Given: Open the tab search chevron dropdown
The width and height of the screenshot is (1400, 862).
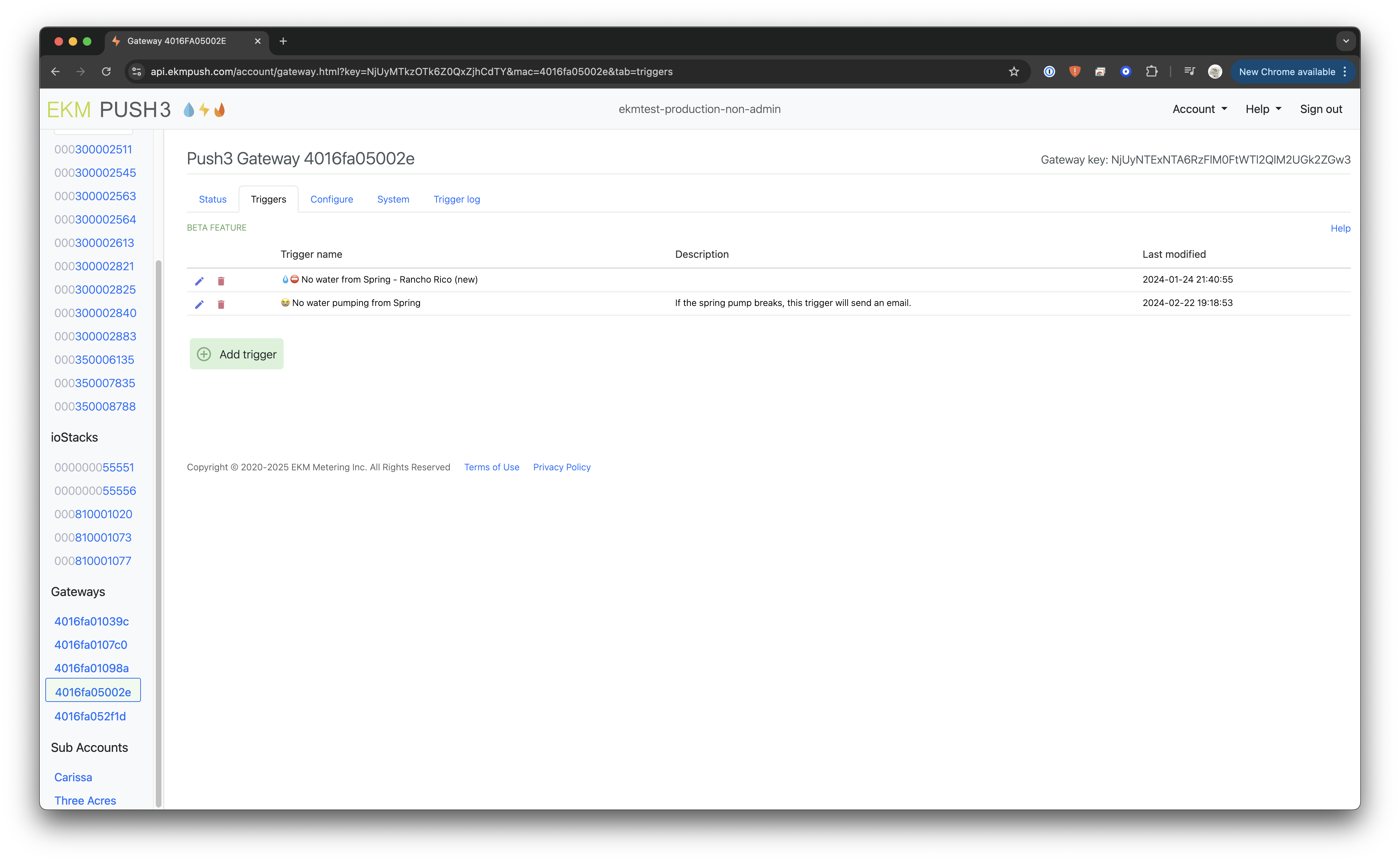Looking at the screenshot, I should [1346, 41].
